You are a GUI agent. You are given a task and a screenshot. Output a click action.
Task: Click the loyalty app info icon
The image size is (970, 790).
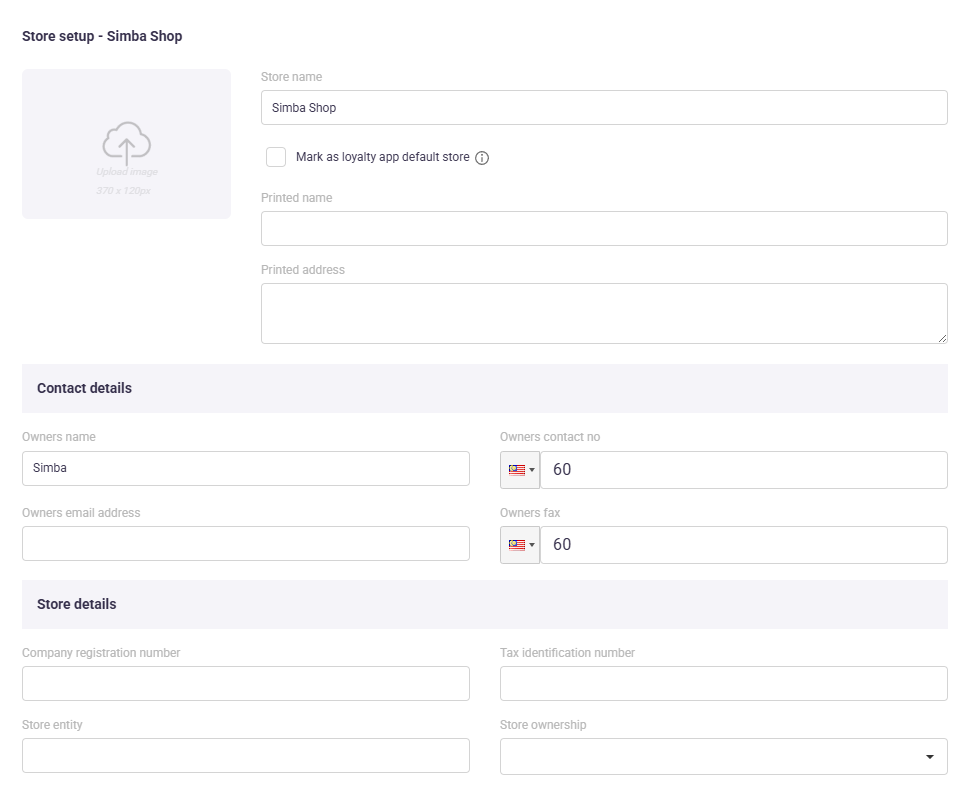point(482,158)
